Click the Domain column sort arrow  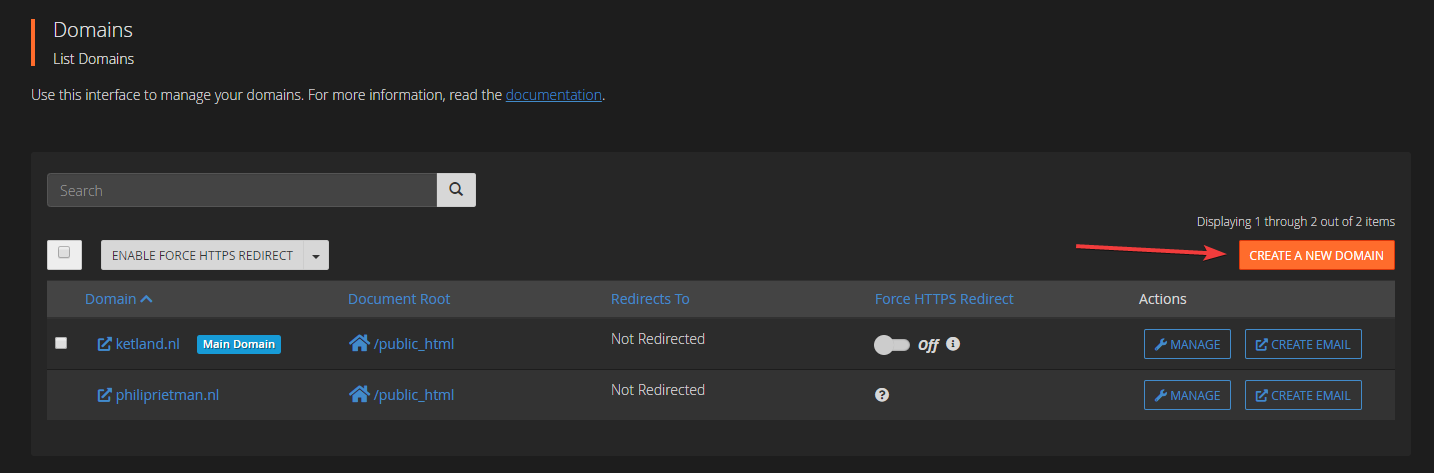click(x=147, y=299)
